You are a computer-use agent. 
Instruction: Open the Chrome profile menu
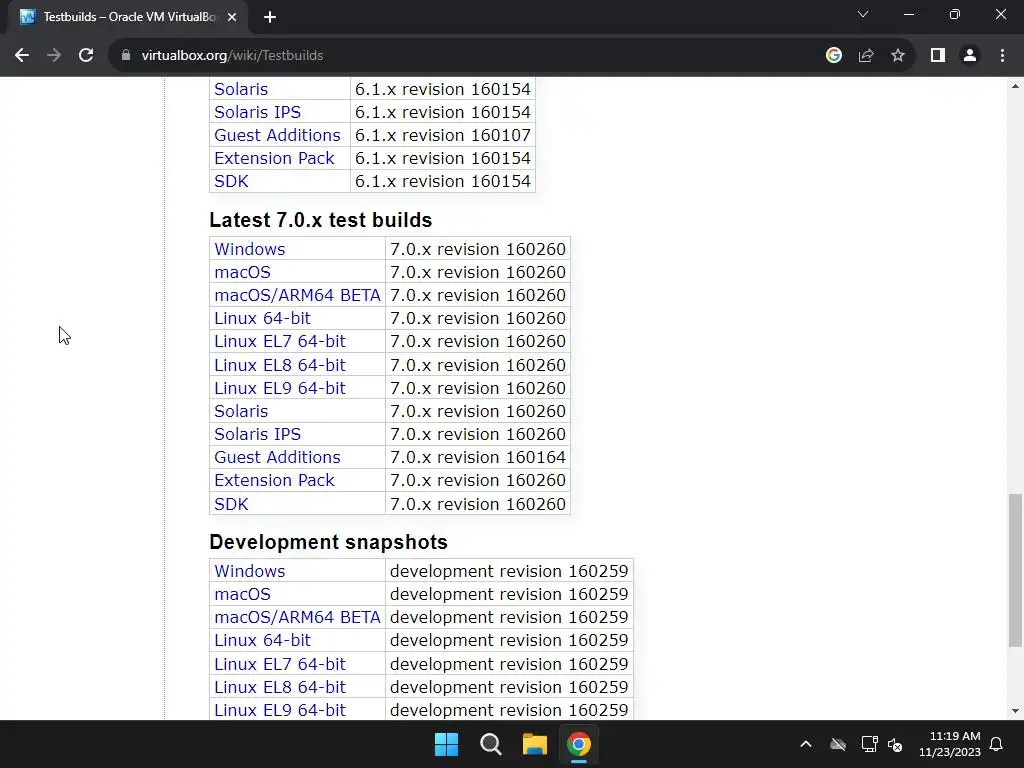[970, 56]
